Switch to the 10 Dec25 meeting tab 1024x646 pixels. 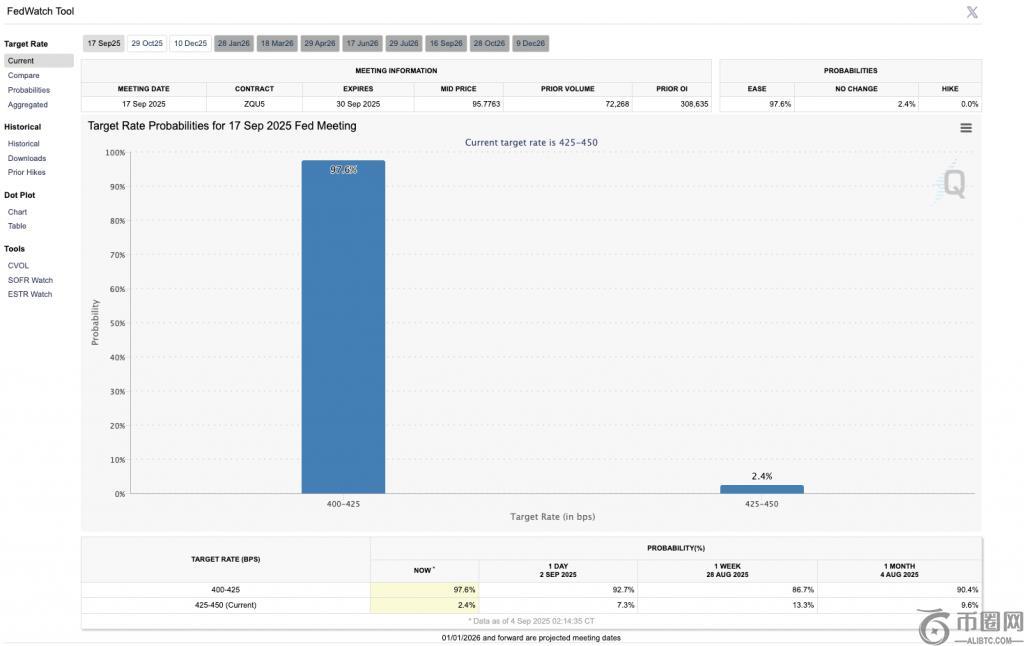click(190, 43)
